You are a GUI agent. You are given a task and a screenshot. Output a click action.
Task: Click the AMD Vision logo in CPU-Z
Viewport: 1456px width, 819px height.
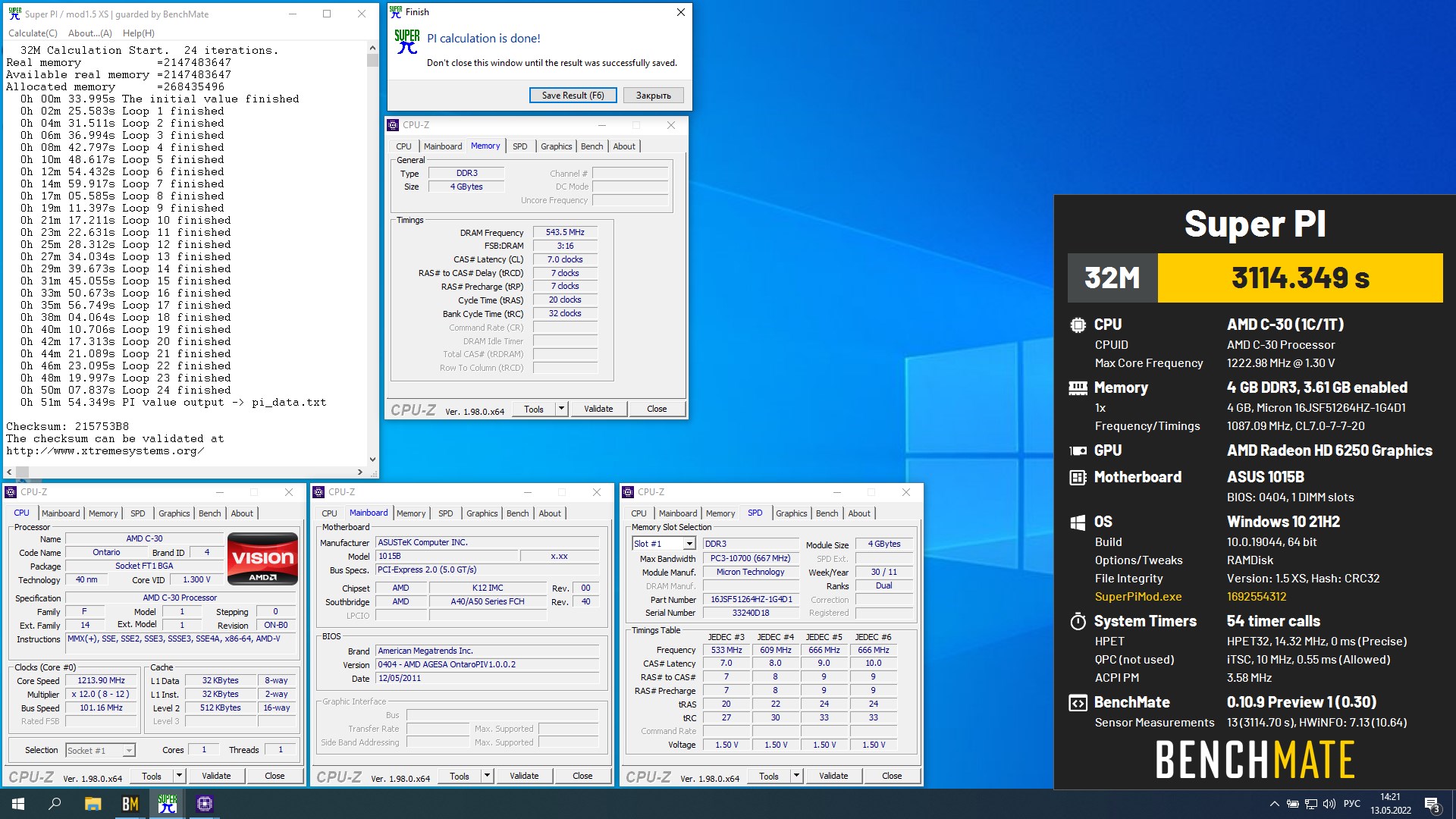262,558
